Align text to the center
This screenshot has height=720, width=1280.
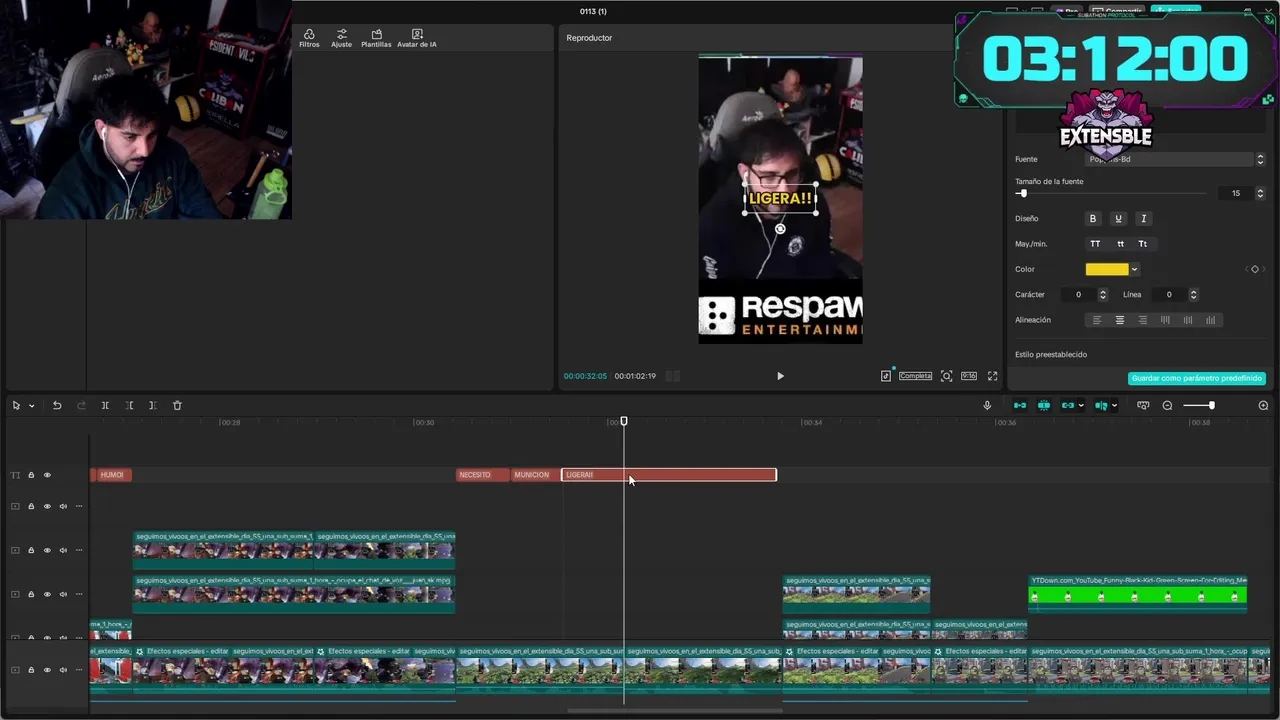1120,320
